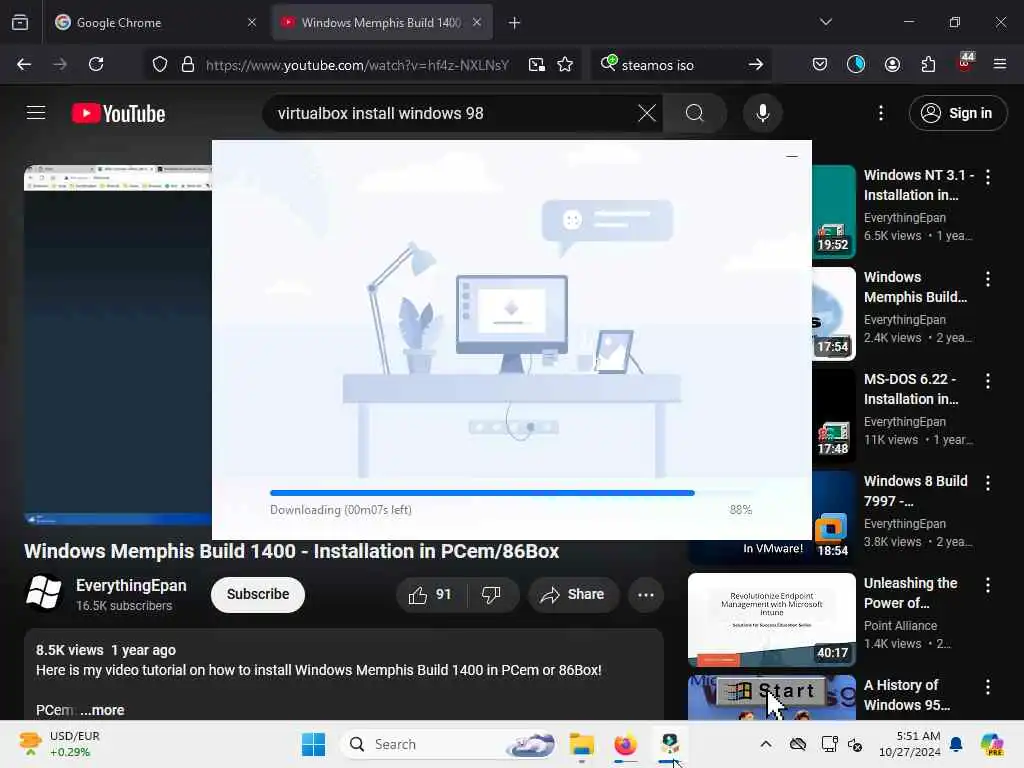Open options for History of Windows 95

coord(988,687)
